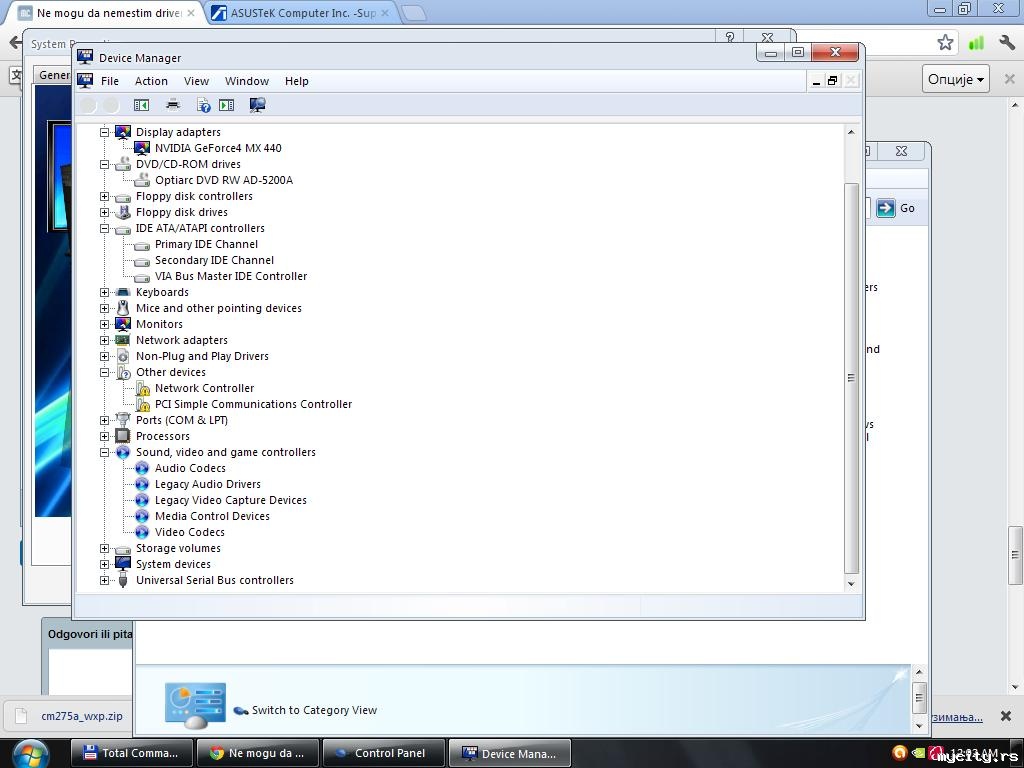Click the Show/Hide Console Tree toolbar icon

coord(141,105)
